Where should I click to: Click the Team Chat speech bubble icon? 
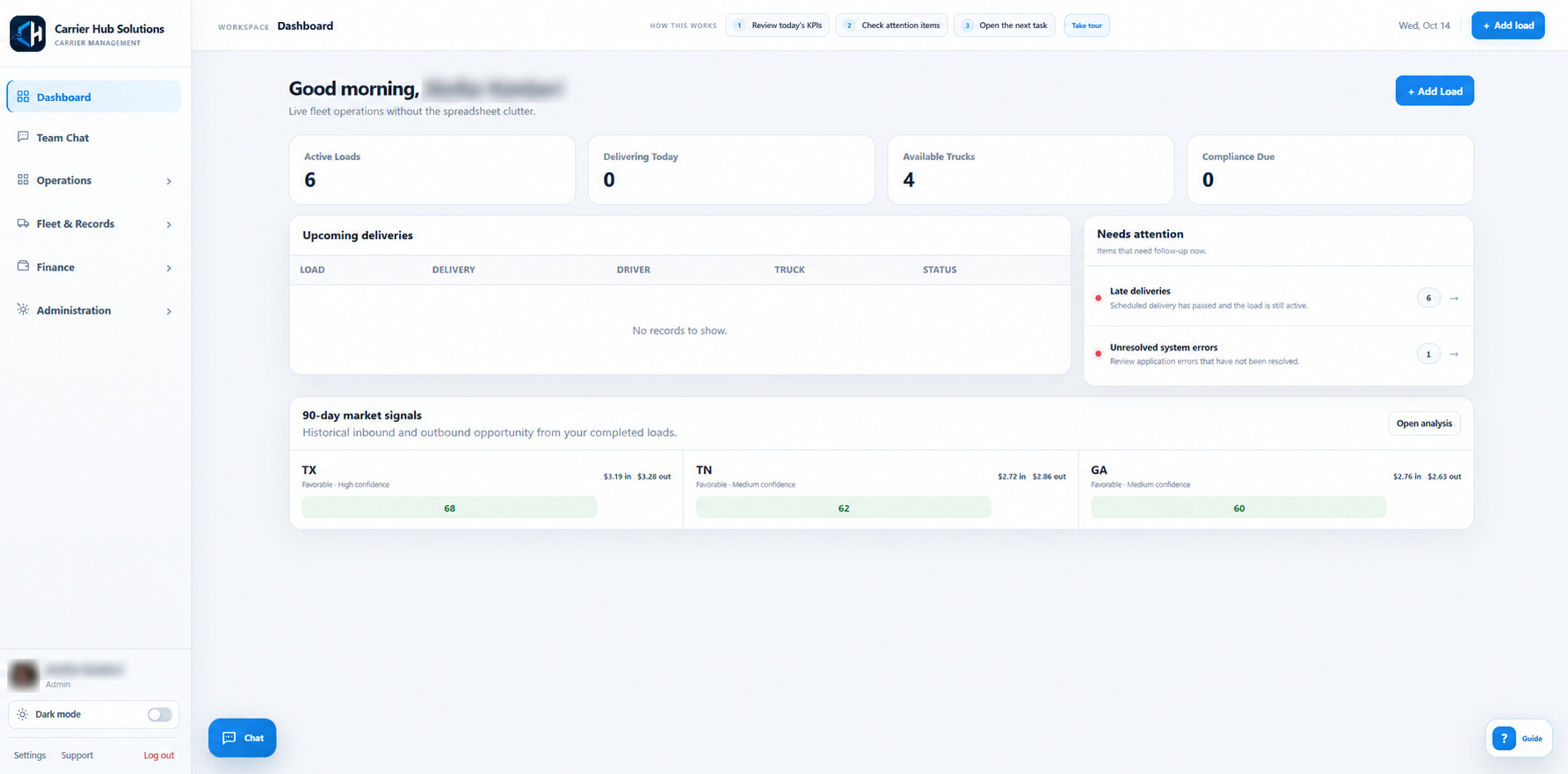(x=23, y=137)
